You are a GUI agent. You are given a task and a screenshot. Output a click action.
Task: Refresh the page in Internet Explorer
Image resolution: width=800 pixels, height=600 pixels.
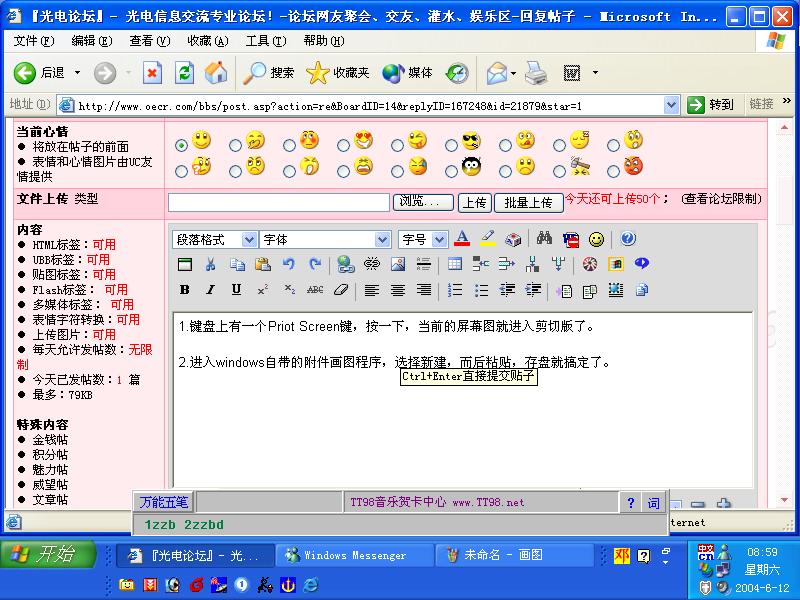pyautogui.click(x=184, y=72)
